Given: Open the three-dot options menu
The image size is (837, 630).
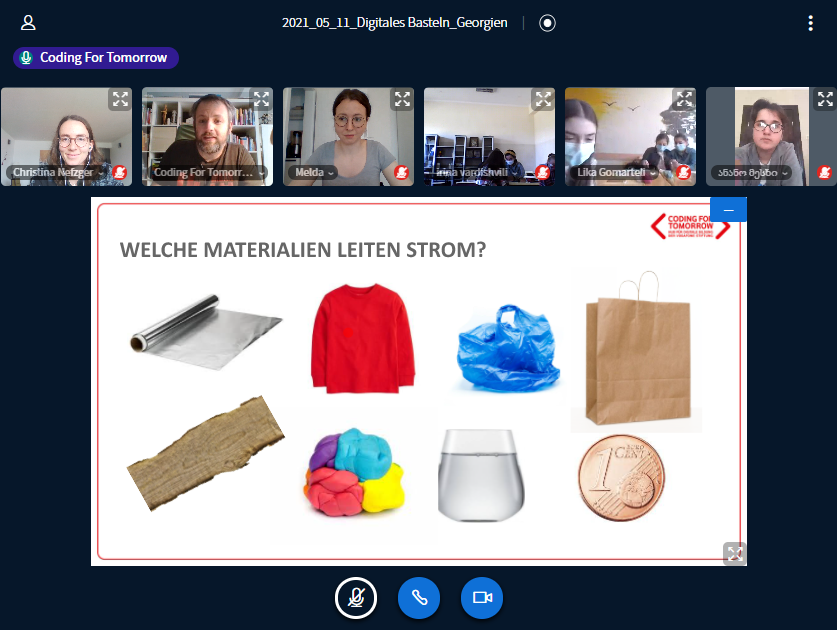Looking at the screenshot, I should (x=810, y=23).
